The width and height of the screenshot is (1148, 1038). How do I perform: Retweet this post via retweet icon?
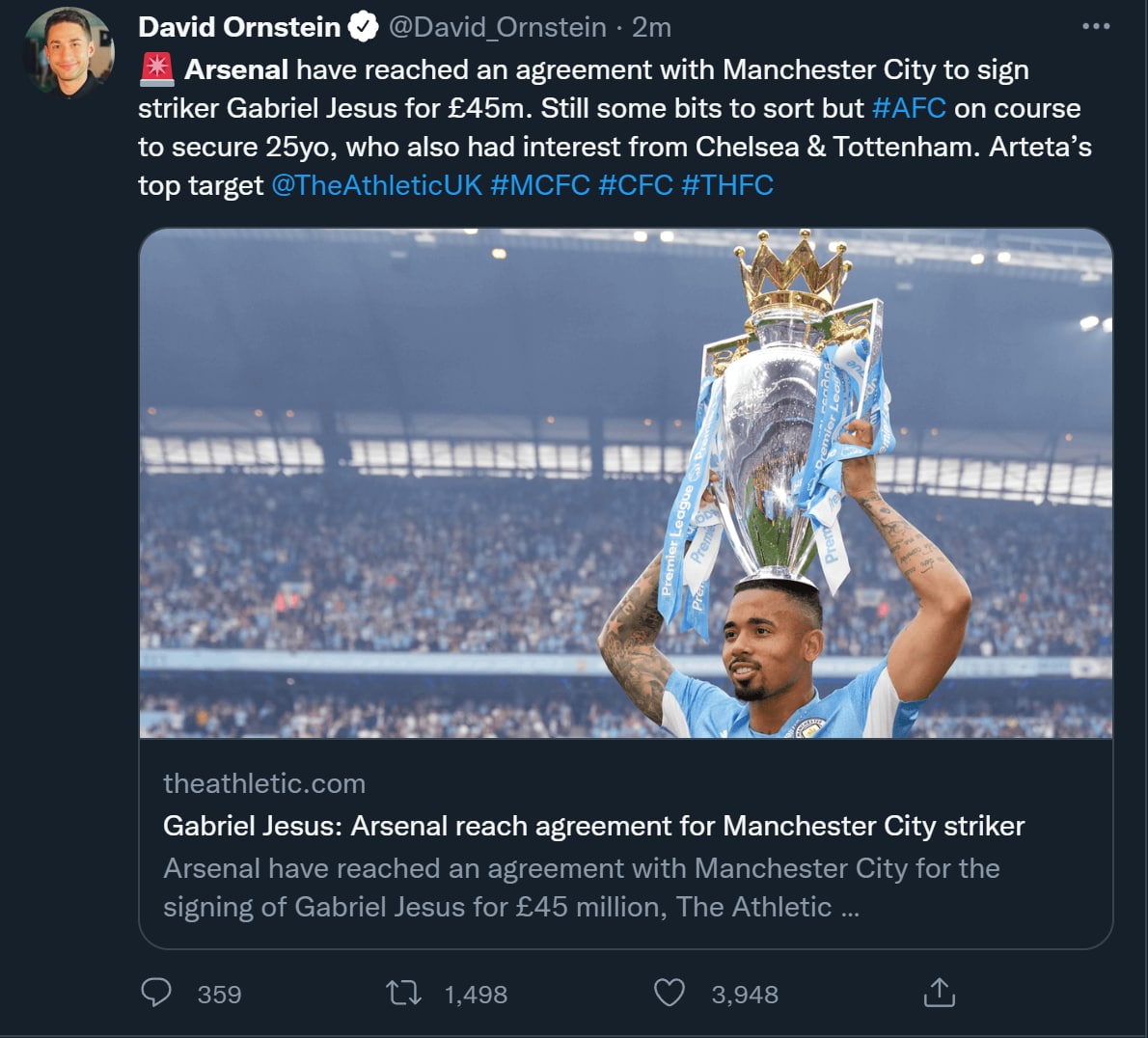click(403, 993)
